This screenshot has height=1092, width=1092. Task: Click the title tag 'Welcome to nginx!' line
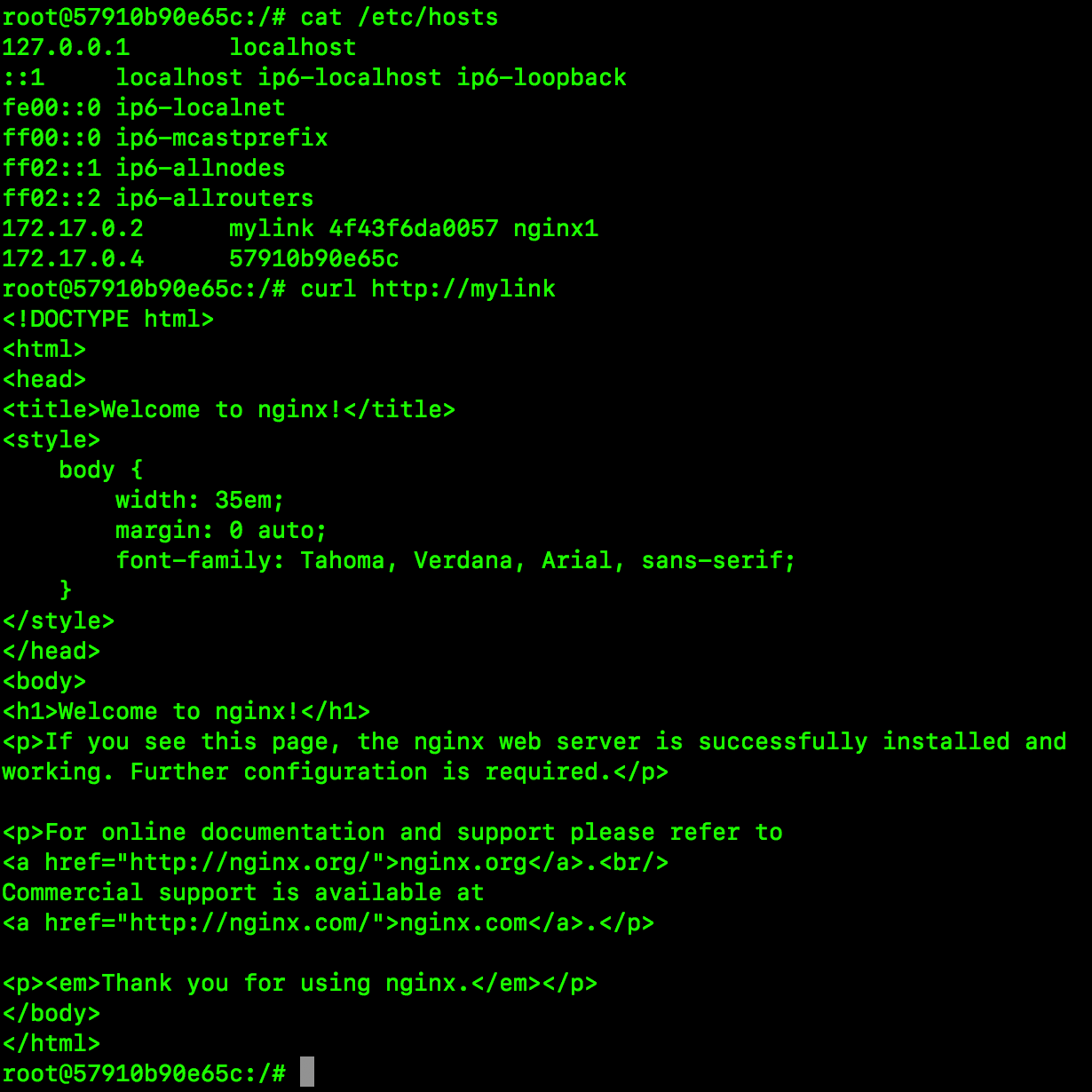228,409
